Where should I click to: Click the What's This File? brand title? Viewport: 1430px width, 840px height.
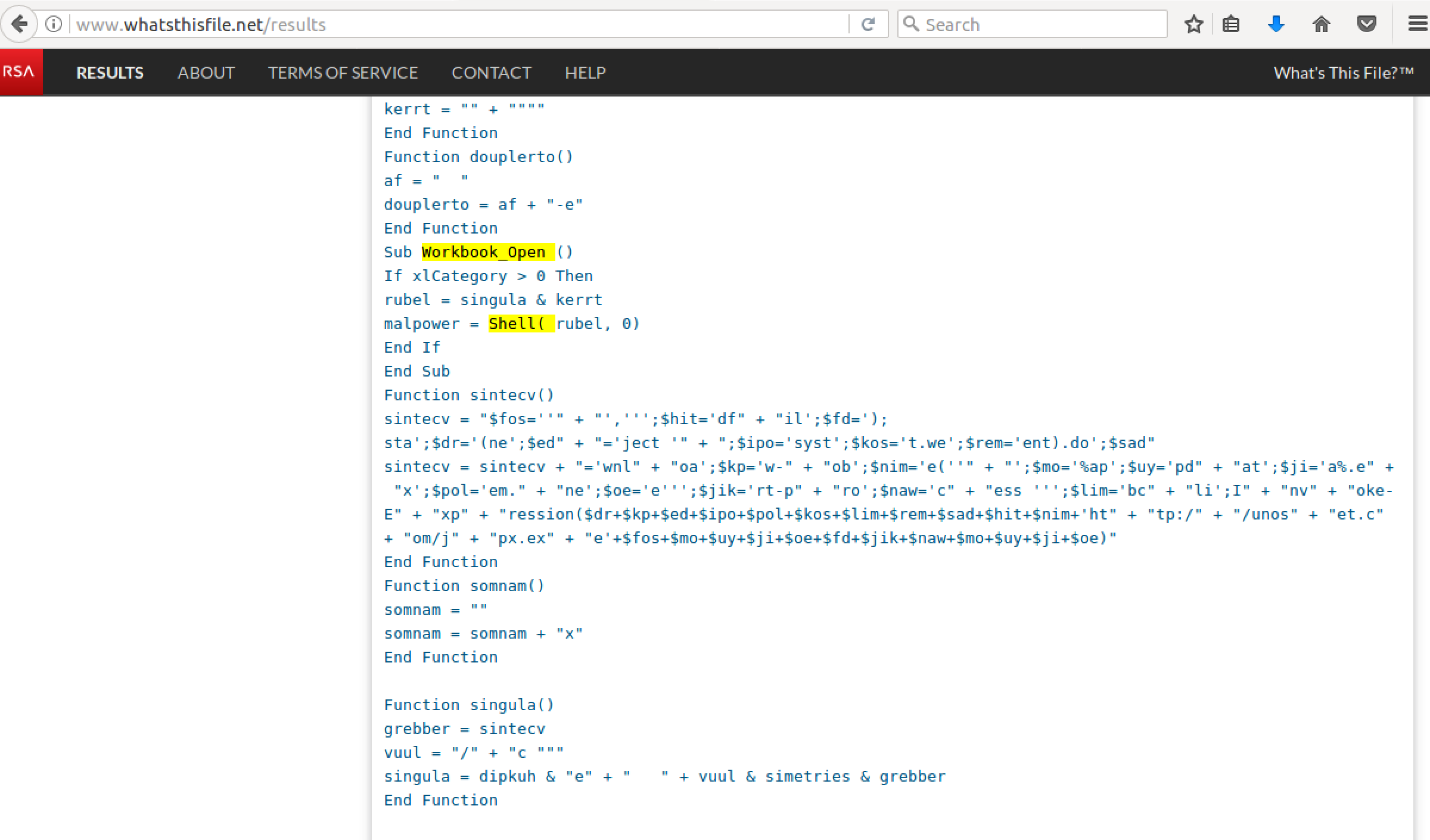pyautogui.click(x=1343, y=73)
